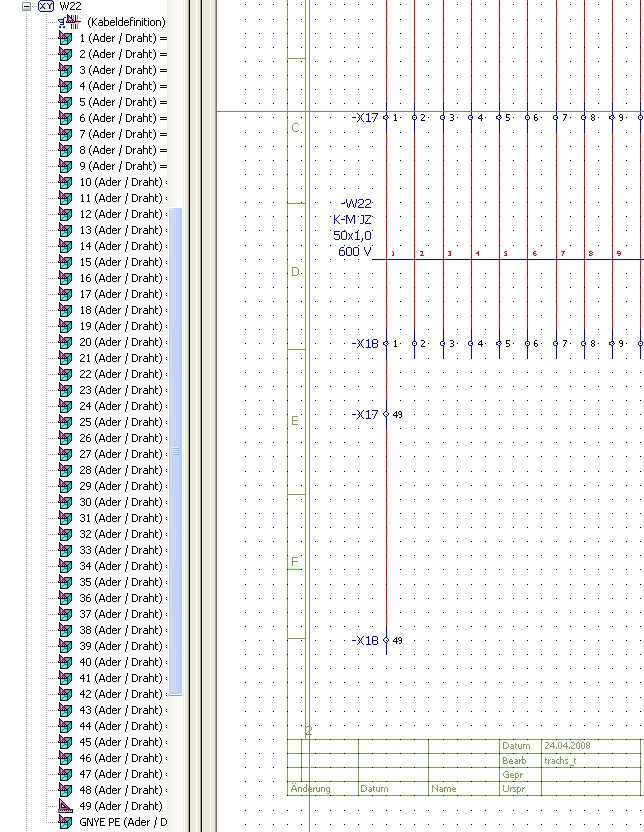Select the icon for wire 16 (Ader / Draht)

tap(65, 278)
